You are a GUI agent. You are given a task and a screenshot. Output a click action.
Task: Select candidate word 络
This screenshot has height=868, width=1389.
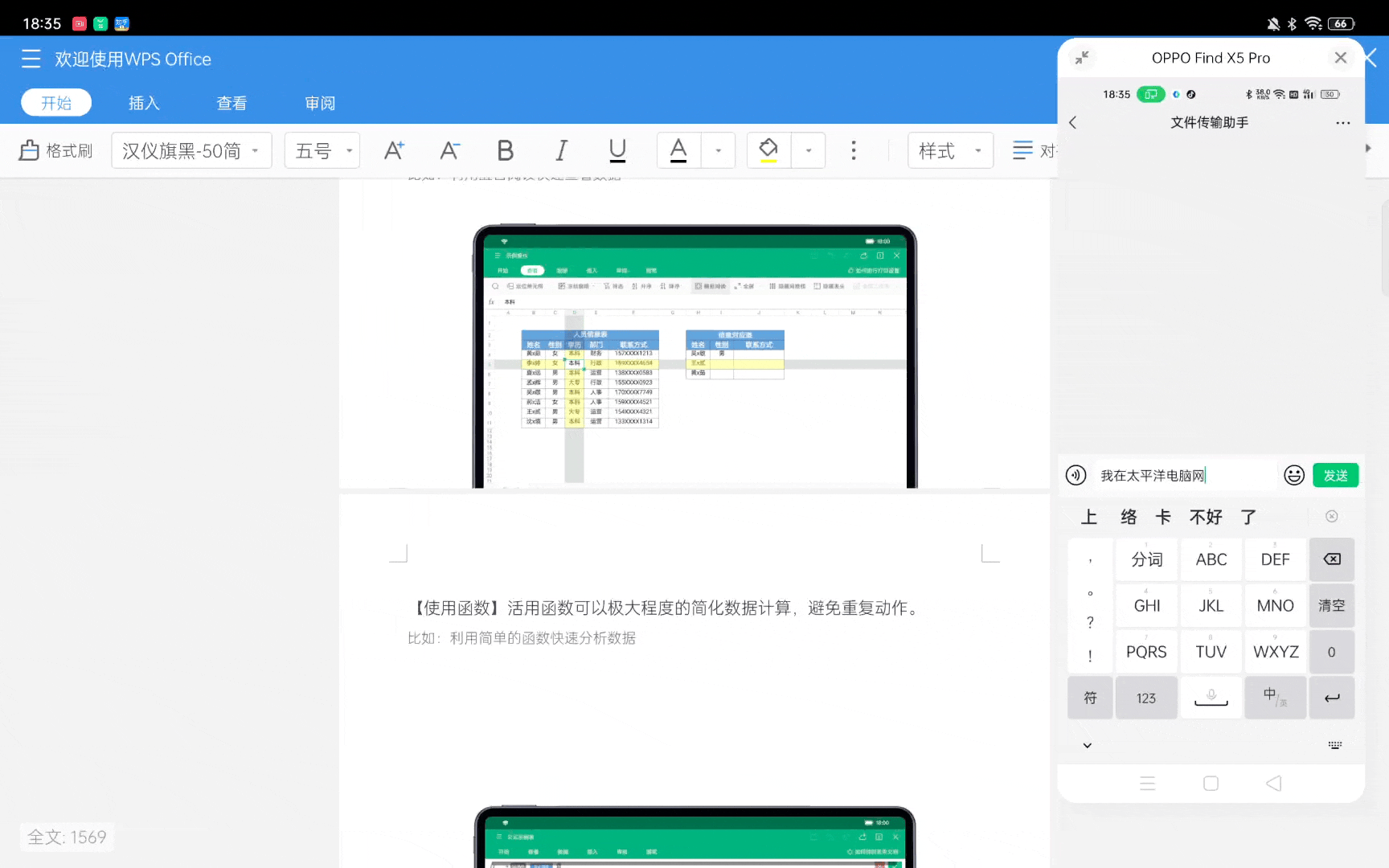tap(1129, 517)
